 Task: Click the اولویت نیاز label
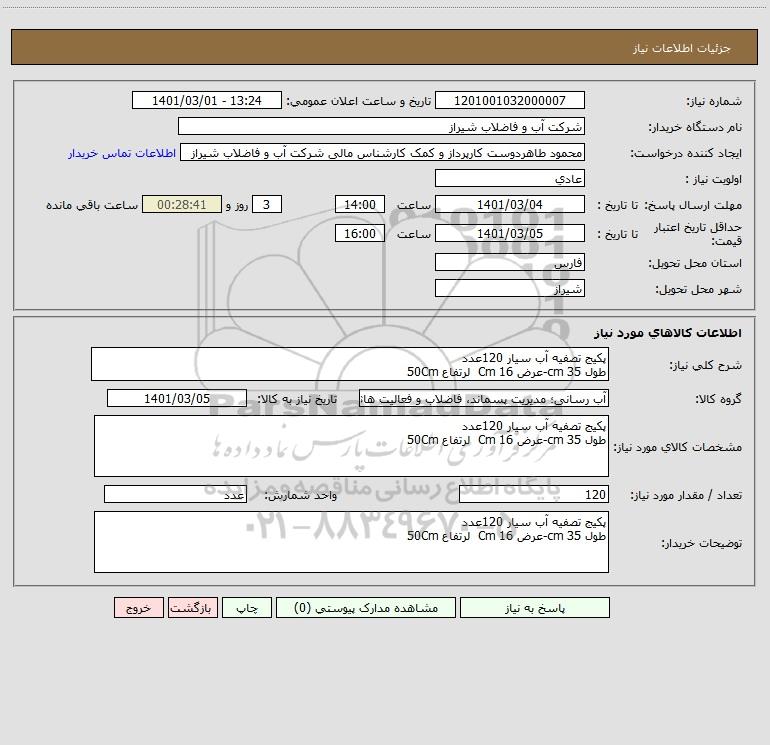coord(714,179)
